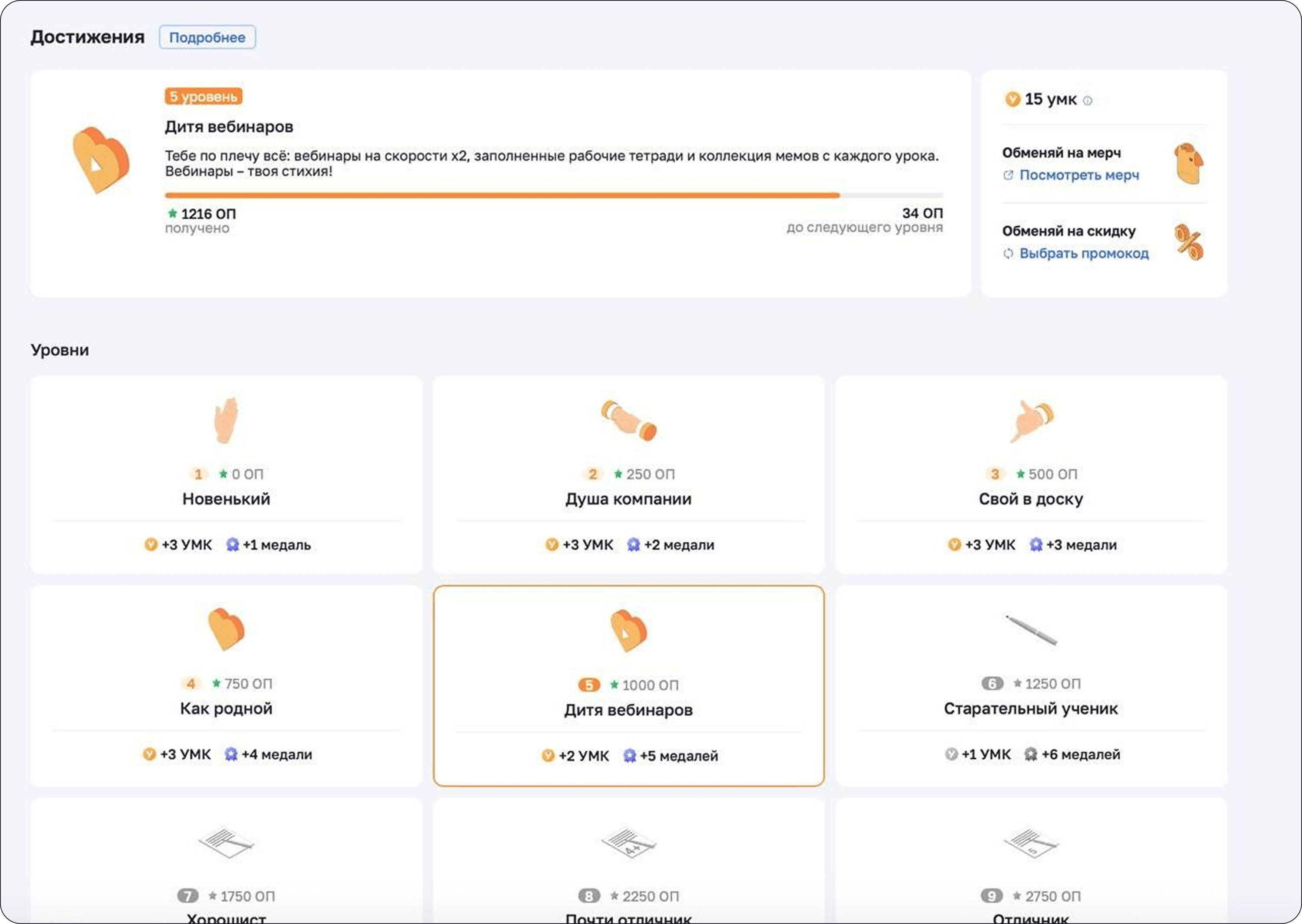The width and height of the screenshot is (1302, 924).
Task: Click the waving hand icon for Новенький
Action: click(226, 420)
